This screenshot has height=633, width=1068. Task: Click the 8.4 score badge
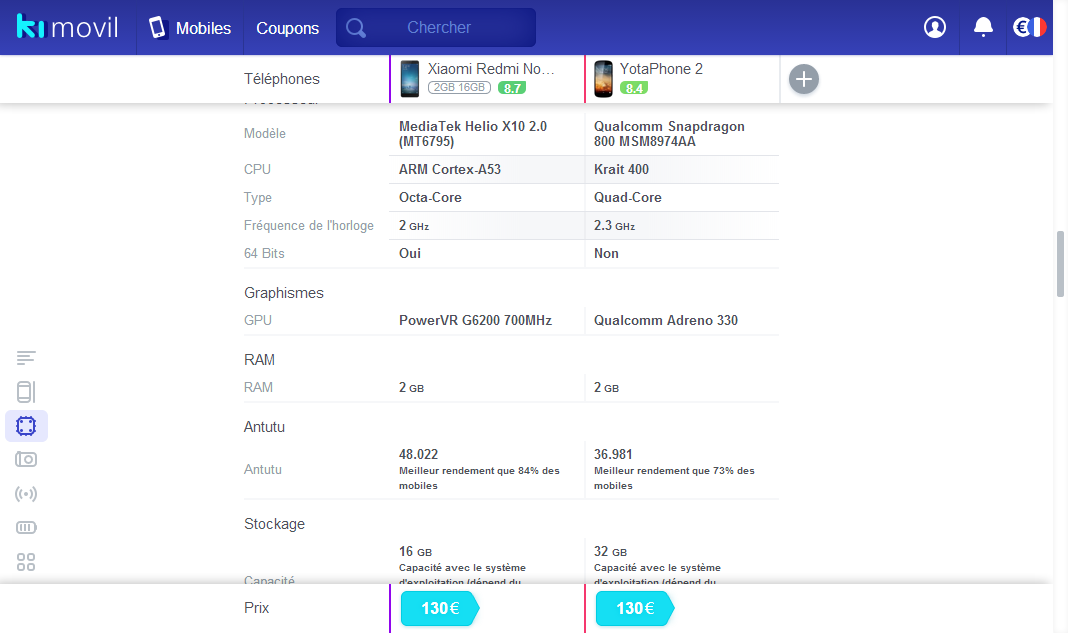(634, 88)
